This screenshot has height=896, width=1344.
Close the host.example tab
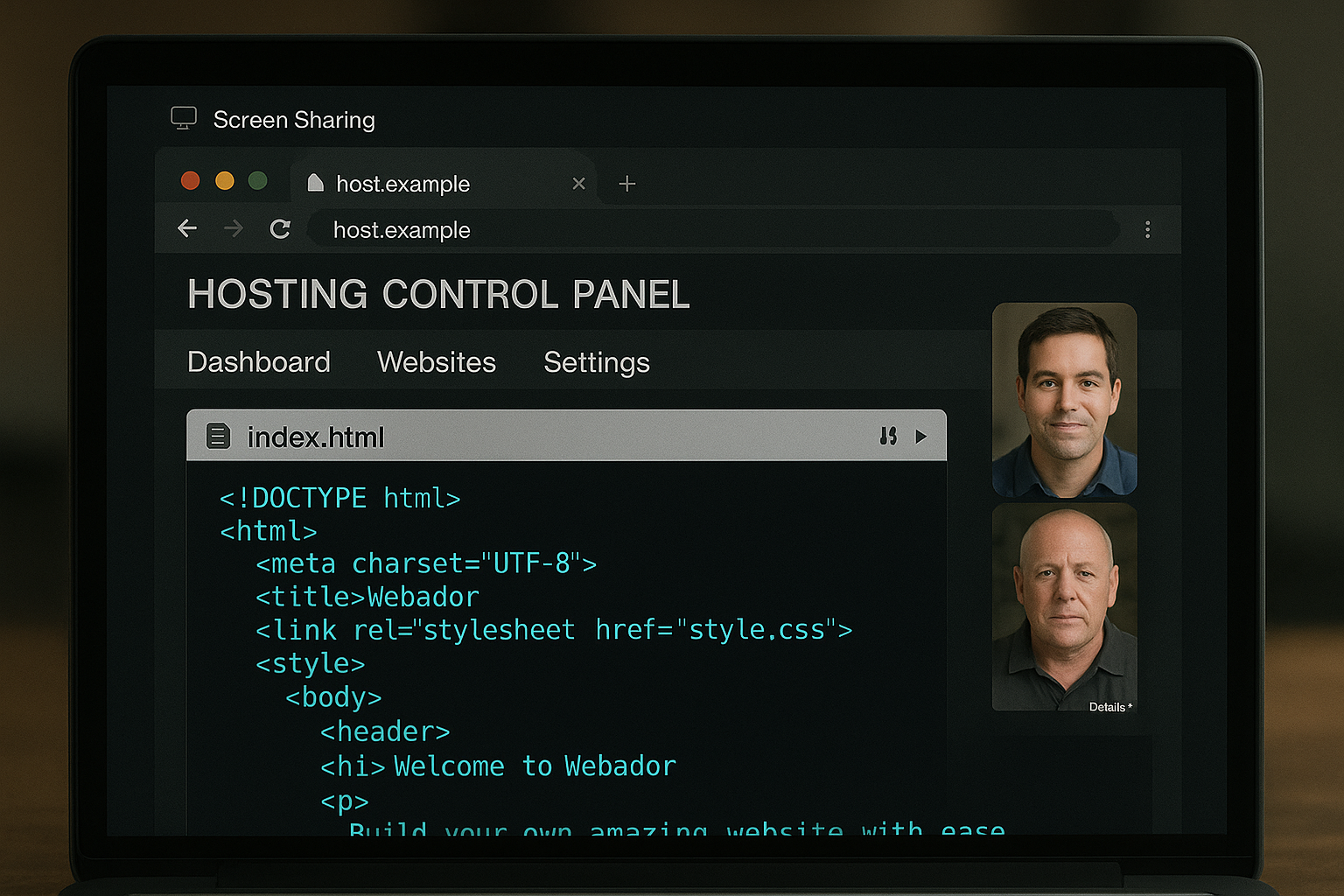pos(578,184)
